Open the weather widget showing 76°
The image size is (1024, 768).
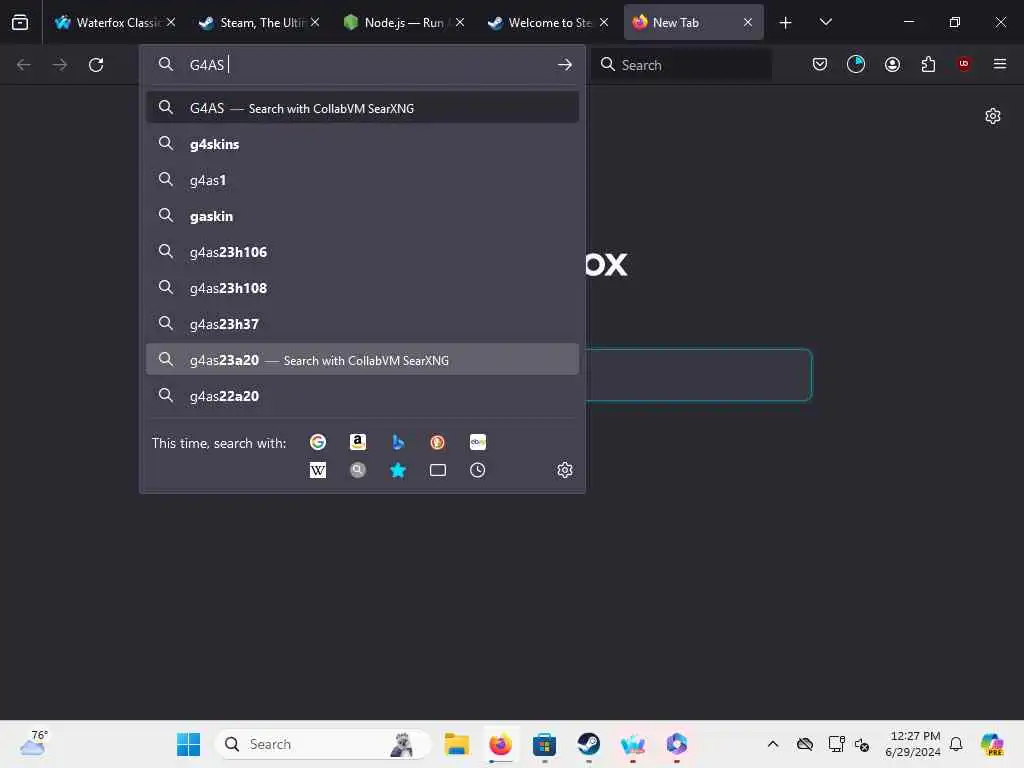(33, 743)
